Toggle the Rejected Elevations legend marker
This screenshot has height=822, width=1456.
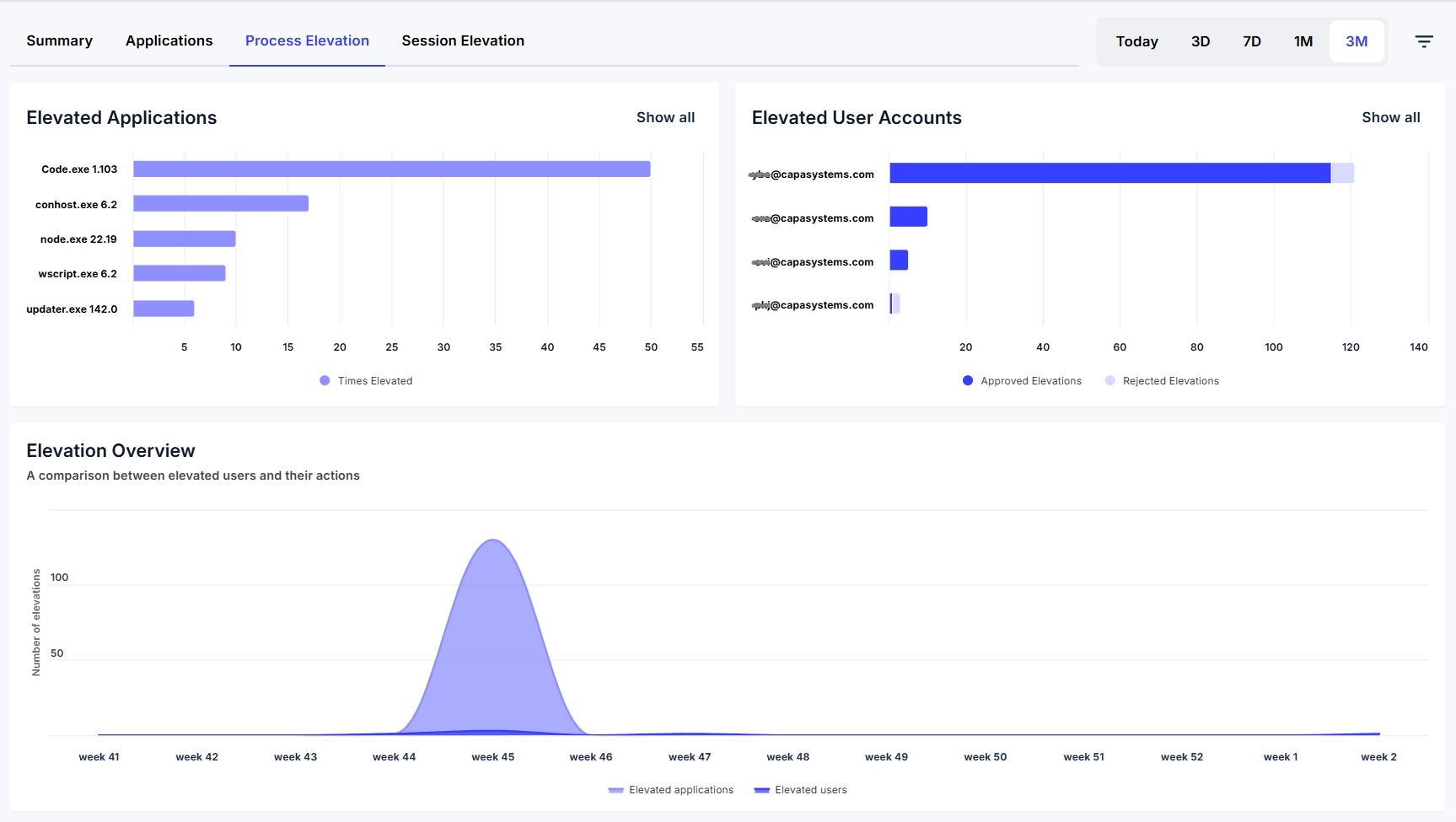pyautogui.click(x=1110, y=381)
